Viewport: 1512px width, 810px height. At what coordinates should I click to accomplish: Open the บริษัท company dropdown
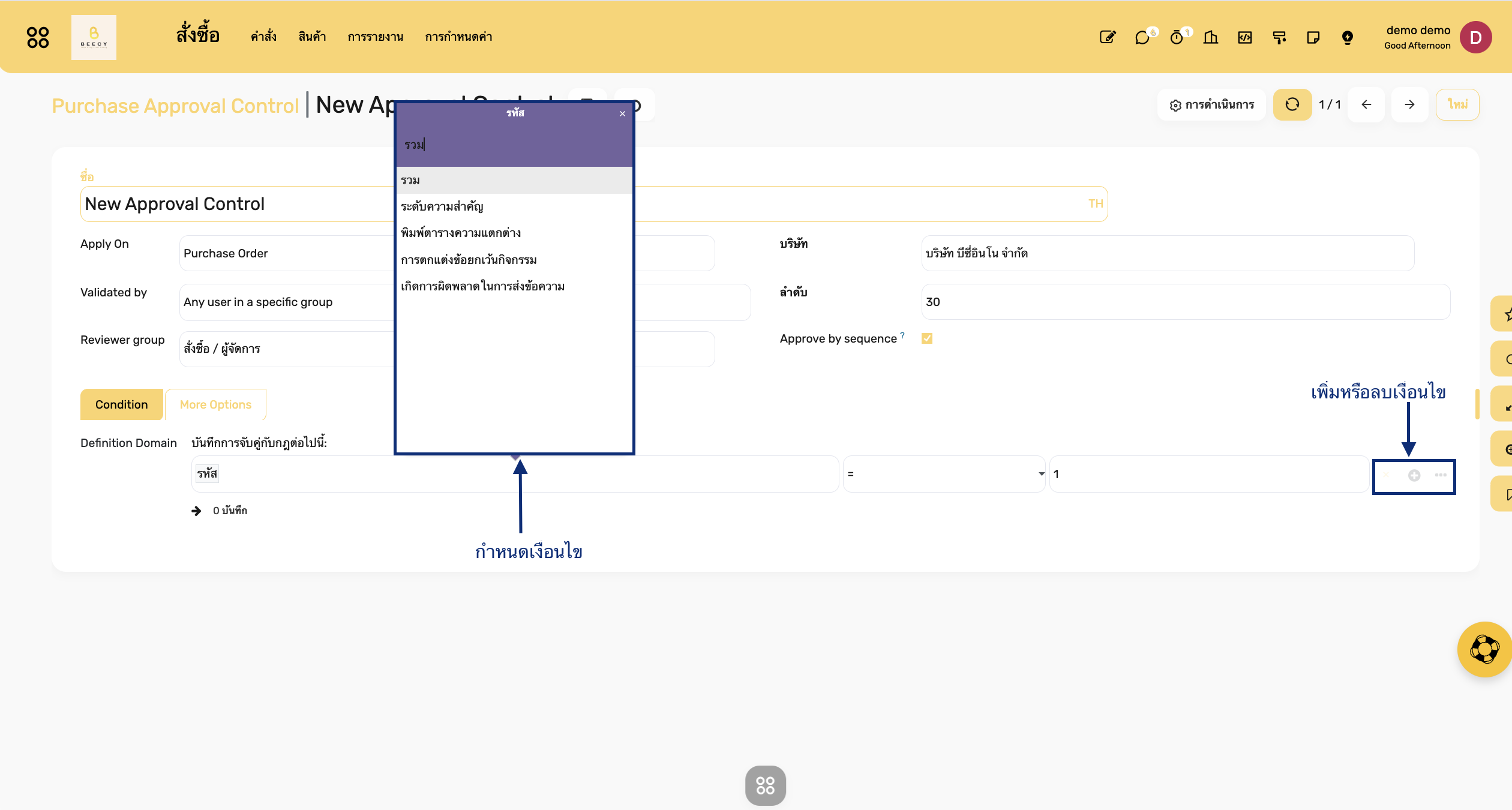tap(1168, 253)
